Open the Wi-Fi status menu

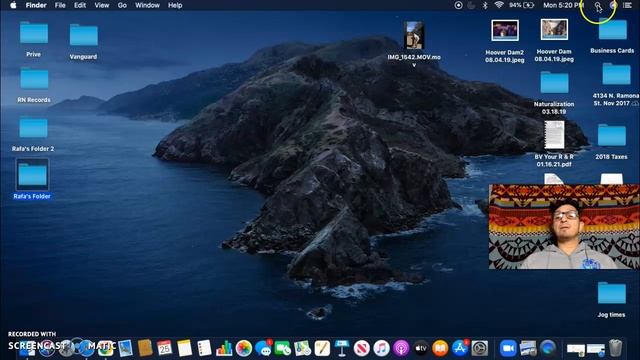(499, 5)
